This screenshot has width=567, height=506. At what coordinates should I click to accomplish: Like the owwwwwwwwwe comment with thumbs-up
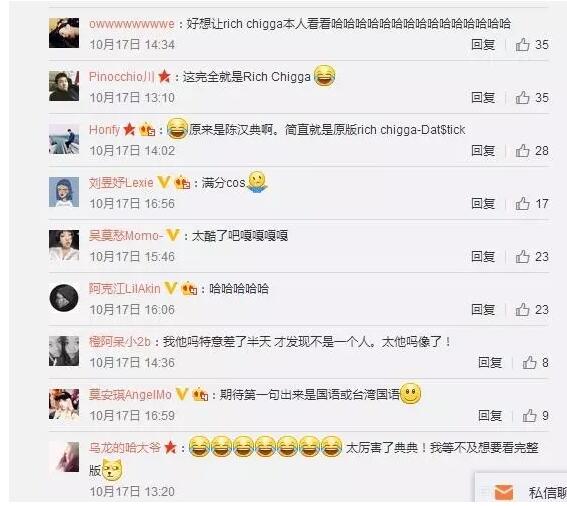click(523, 45)
